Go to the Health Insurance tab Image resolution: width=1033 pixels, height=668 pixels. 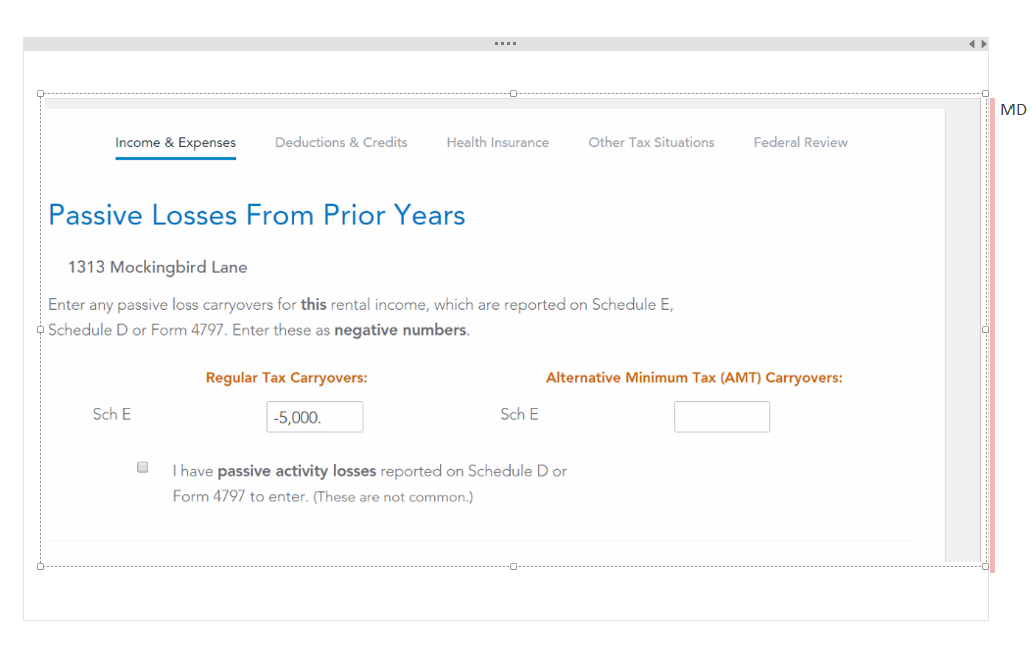pos(497,142)
